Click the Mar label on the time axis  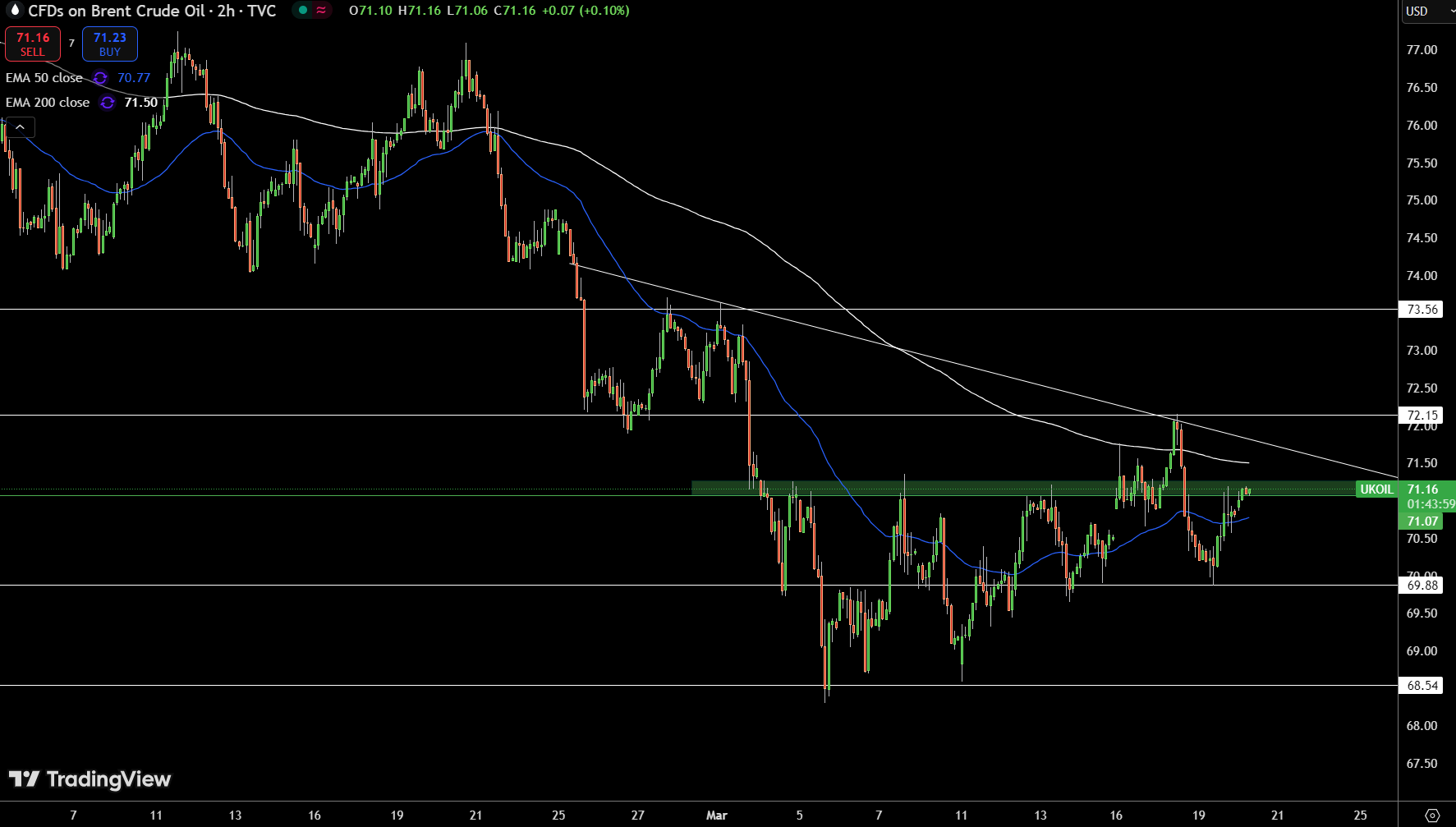[x=717, y=816]
